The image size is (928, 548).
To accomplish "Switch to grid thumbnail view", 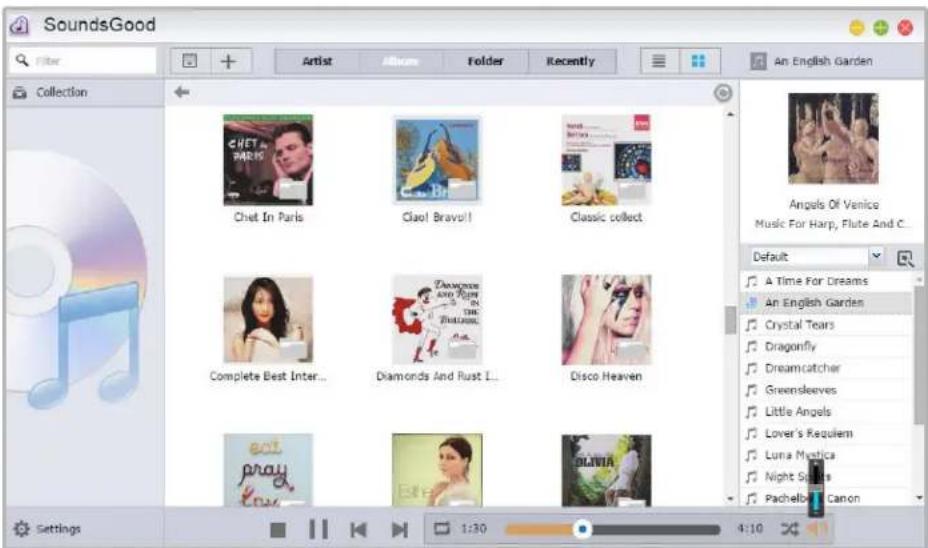I will point(698,61).
